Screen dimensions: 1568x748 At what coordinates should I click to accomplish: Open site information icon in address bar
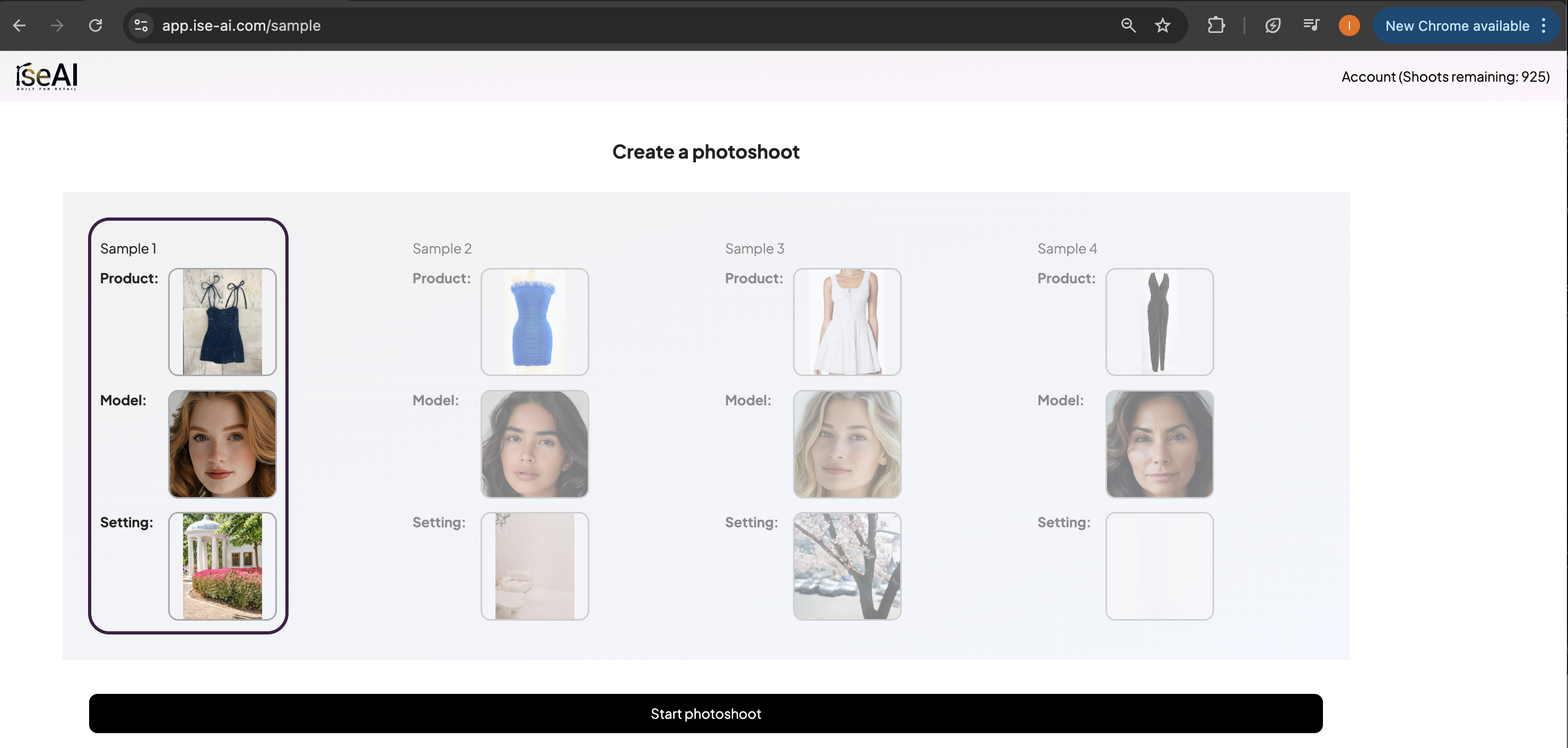141,25
